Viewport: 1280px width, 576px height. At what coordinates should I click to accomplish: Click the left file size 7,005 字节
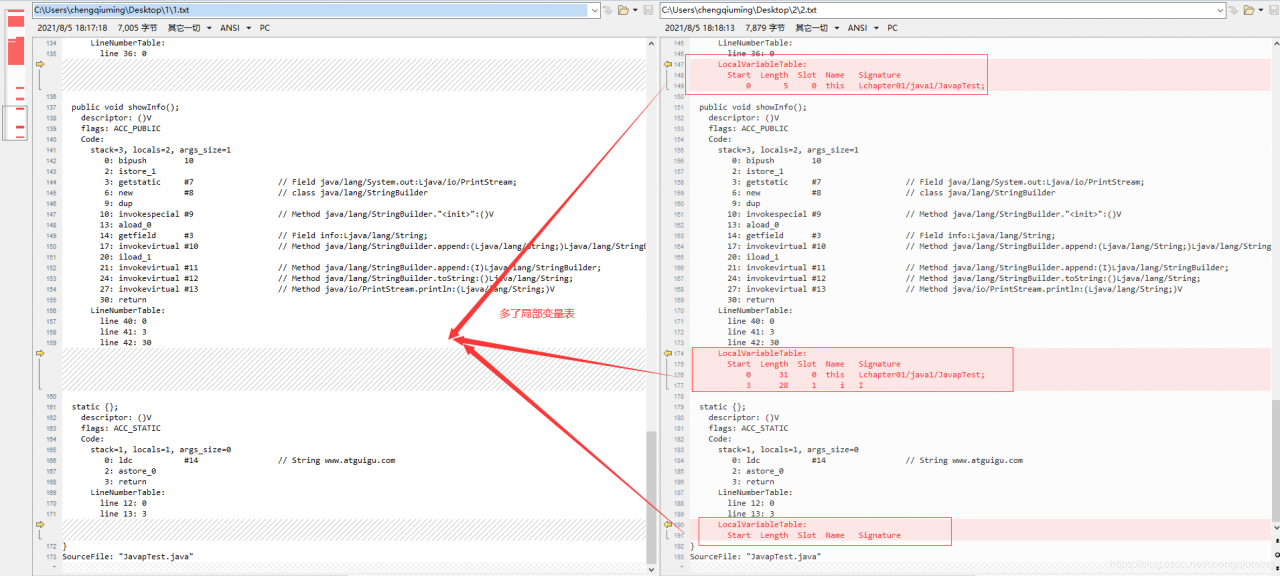[x=138, y=28]
